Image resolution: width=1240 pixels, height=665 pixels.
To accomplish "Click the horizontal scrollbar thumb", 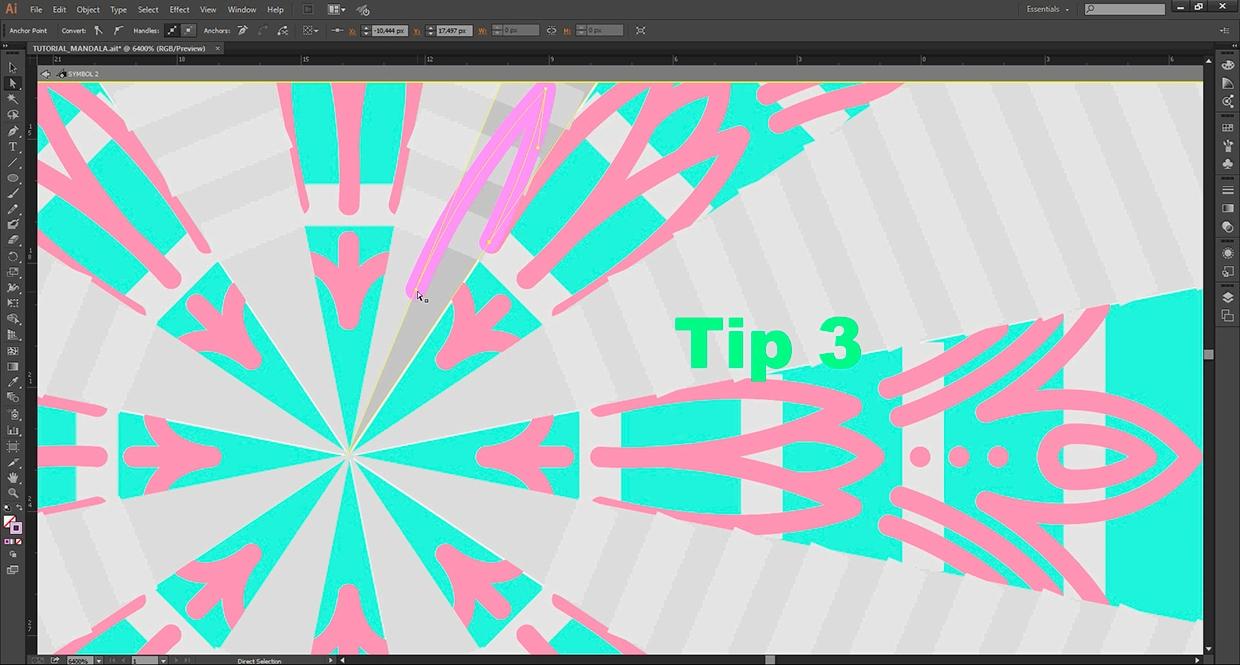I will click(770, 660).
